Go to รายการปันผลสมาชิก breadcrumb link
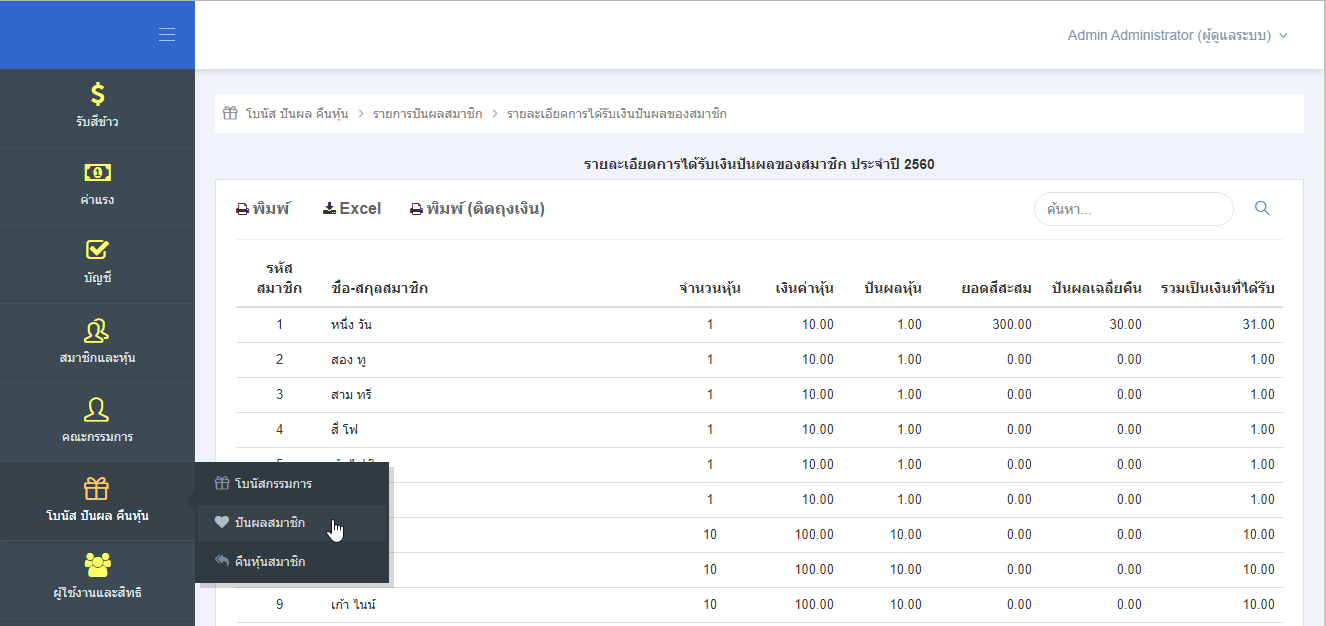This screenshot has width=1326, height=626. coord(427,114)
